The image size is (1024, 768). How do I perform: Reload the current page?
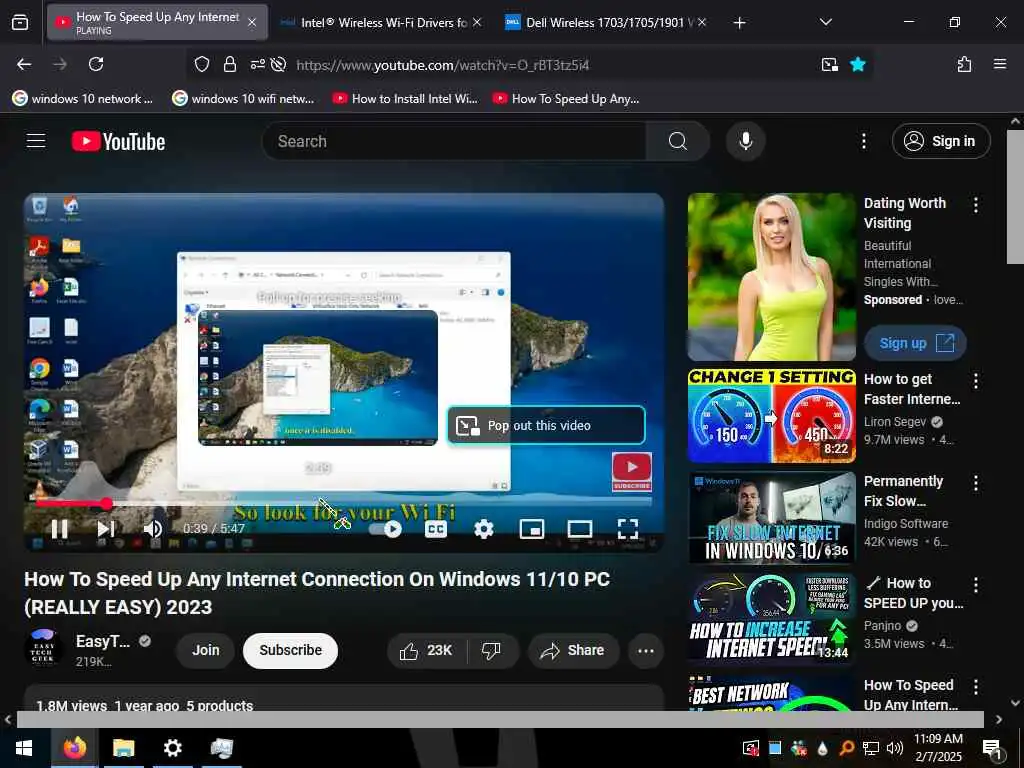coord(96,64)
